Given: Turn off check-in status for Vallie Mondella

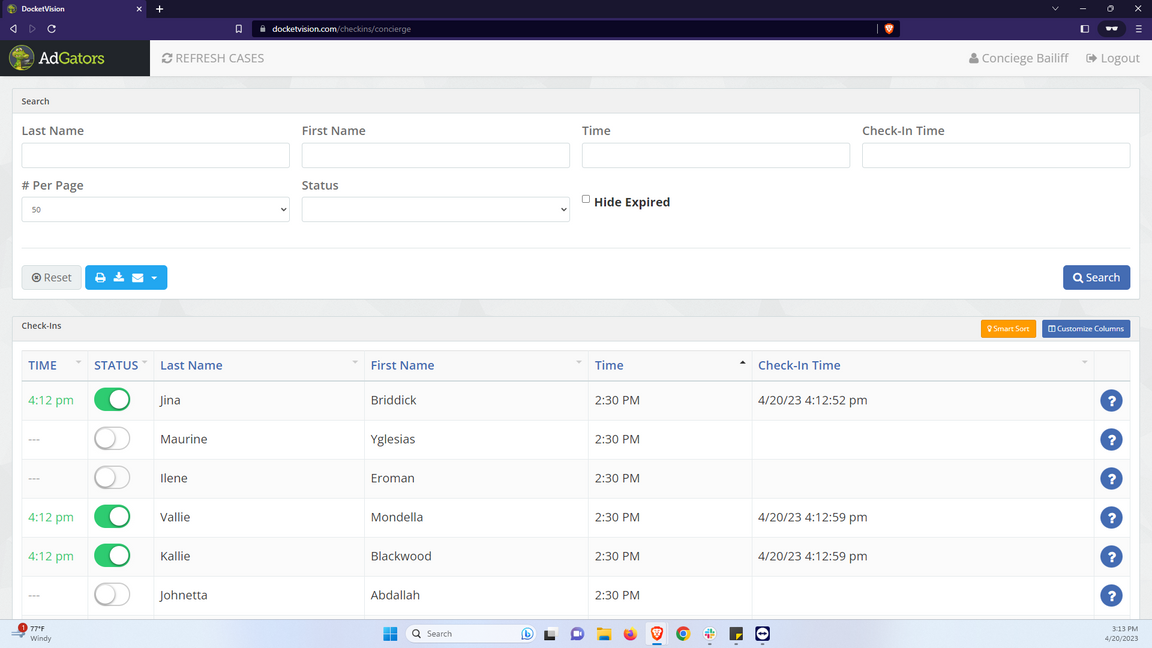Looking at the screenshot, I should (112, 517).
